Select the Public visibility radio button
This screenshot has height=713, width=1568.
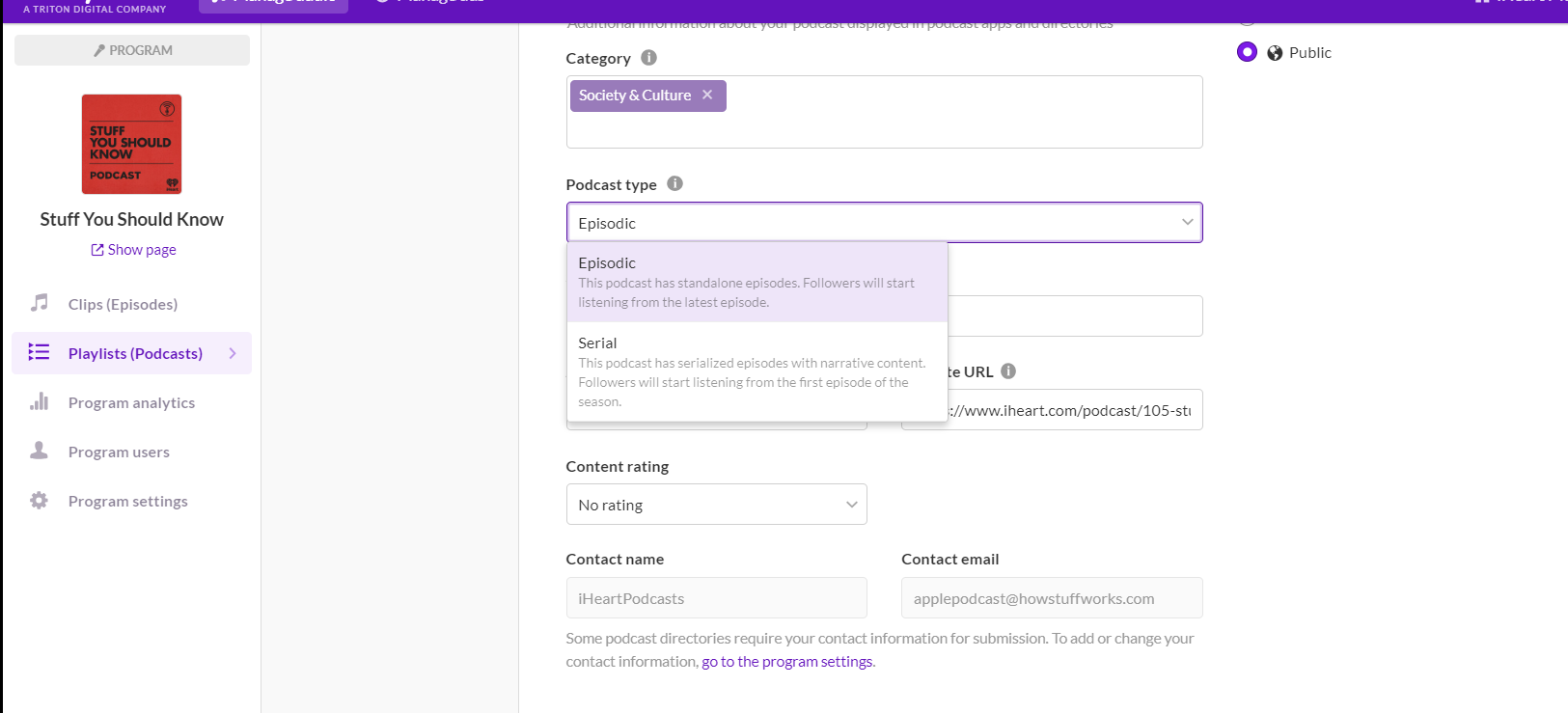pos(1248,52)
